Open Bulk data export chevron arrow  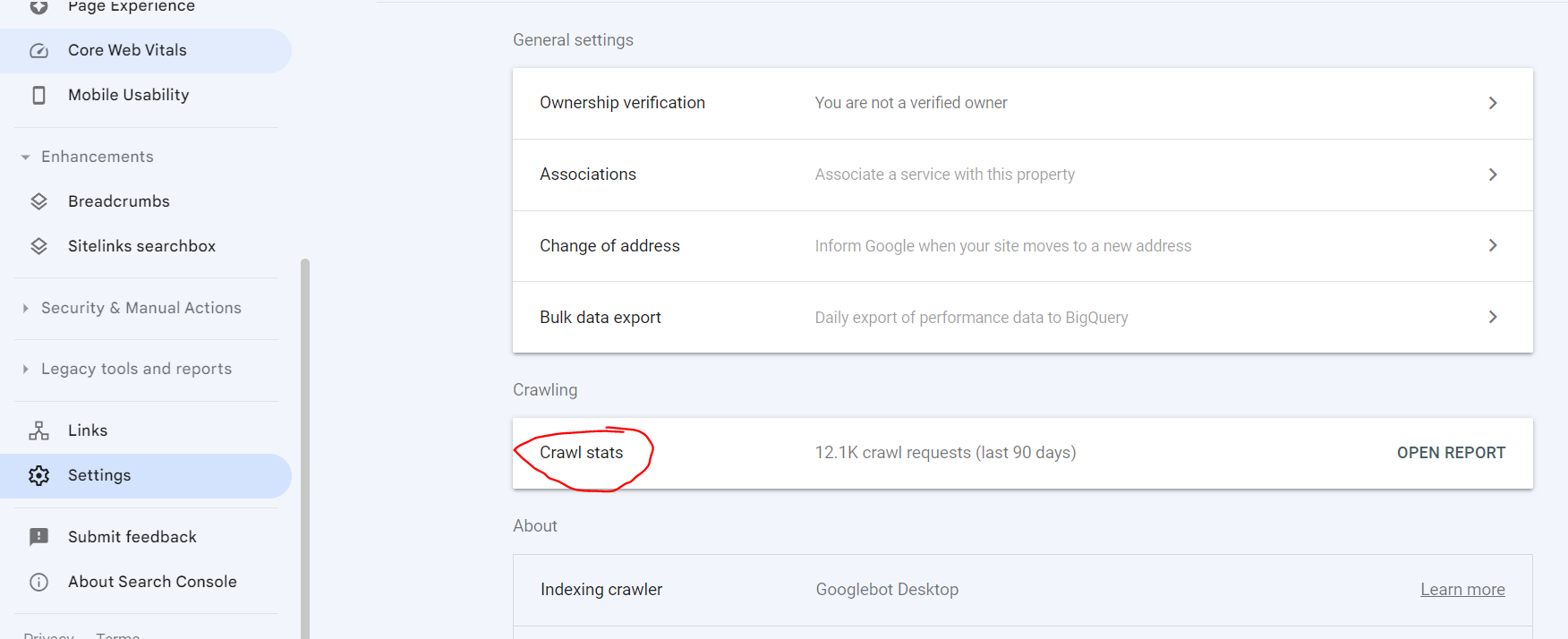(x=1492, y=317)
